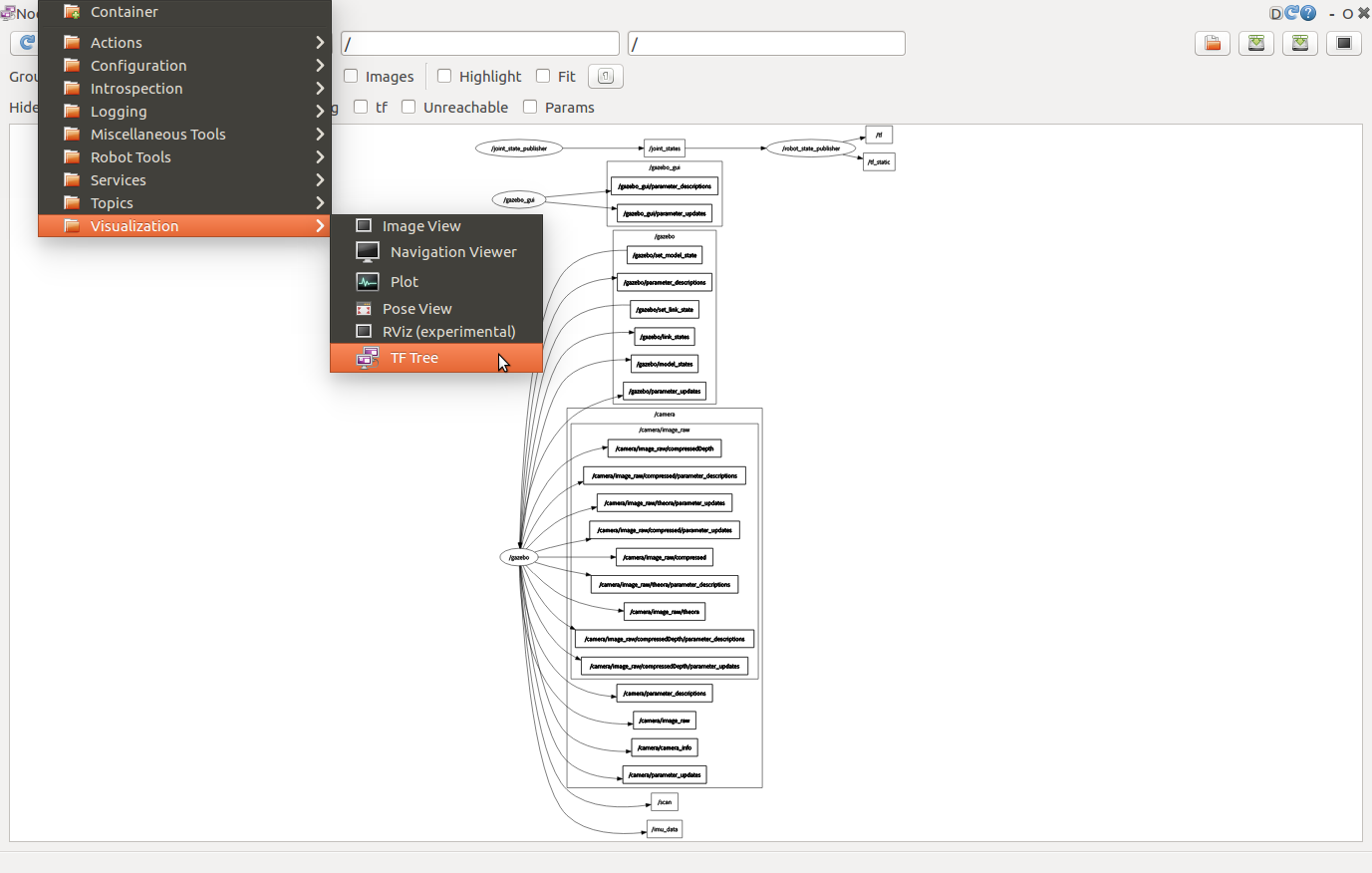Click the first namespace filter field
1372x873 pixels.
[x=480, y=44]
